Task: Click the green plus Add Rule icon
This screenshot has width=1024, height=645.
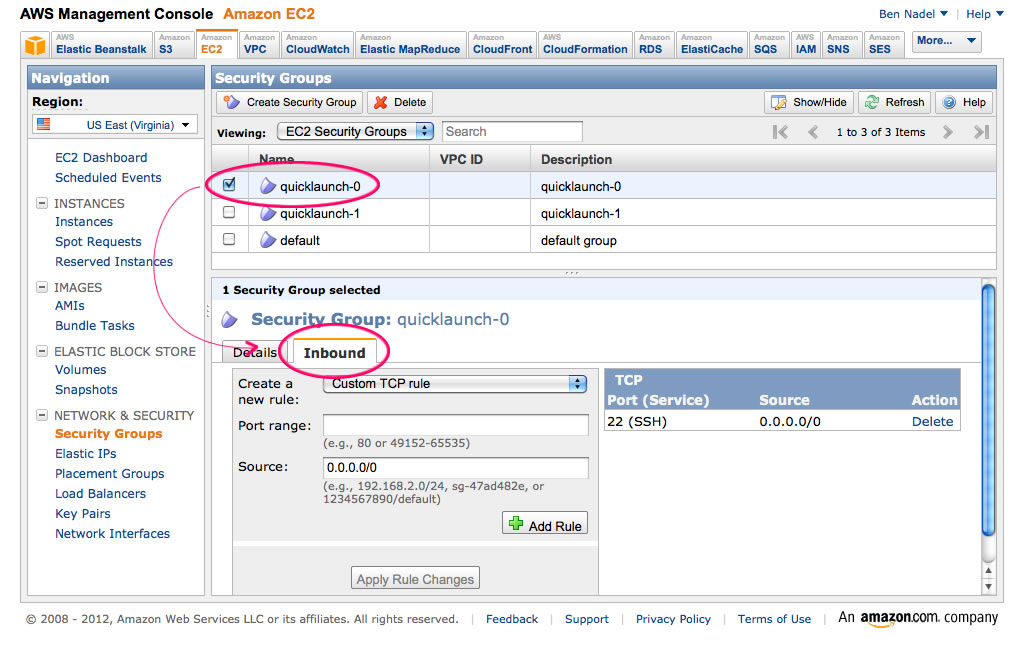Action: [x=516, y=524]
